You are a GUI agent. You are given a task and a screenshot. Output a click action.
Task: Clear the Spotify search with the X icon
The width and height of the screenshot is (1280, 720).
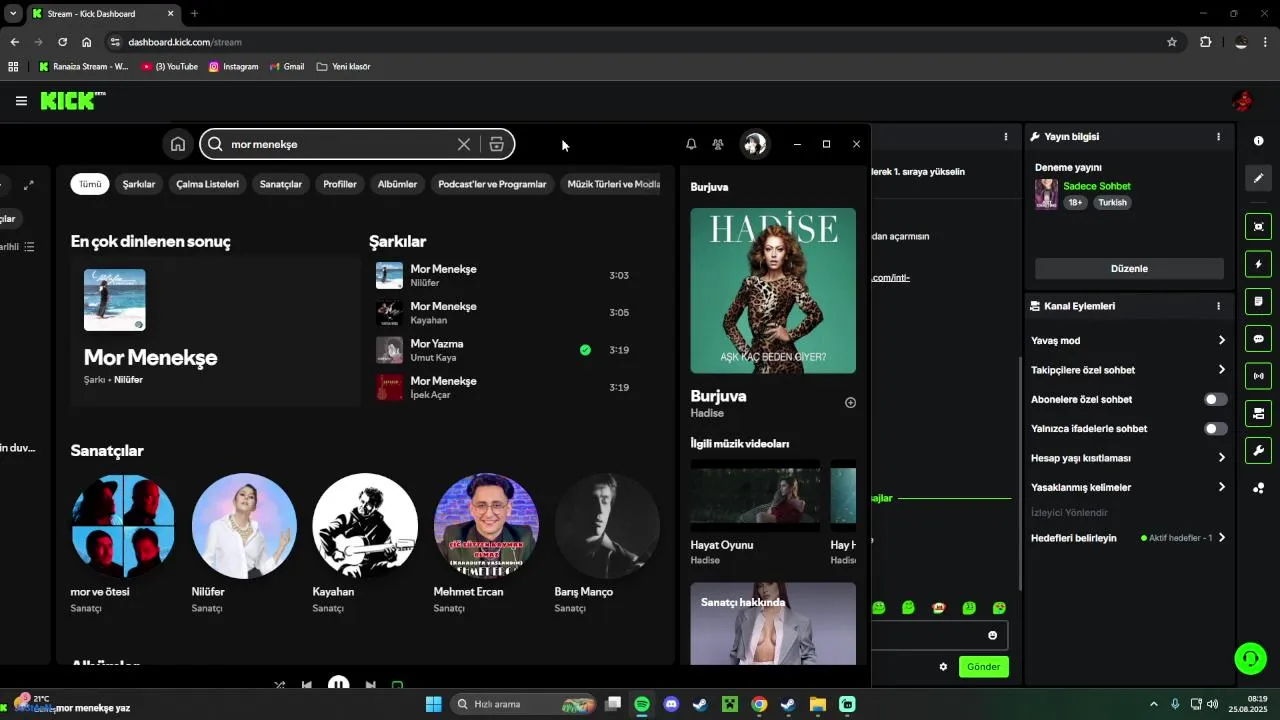464,144
